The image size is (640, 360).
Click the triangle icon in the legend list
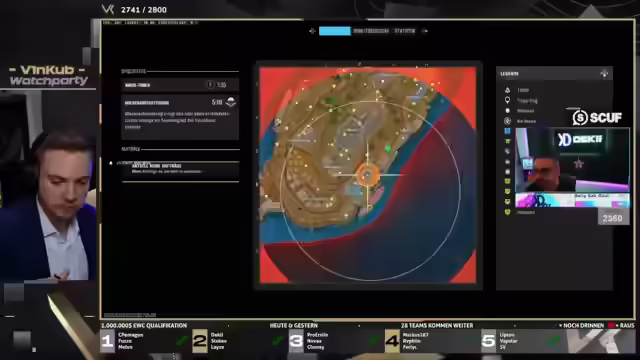pos(507,90)
